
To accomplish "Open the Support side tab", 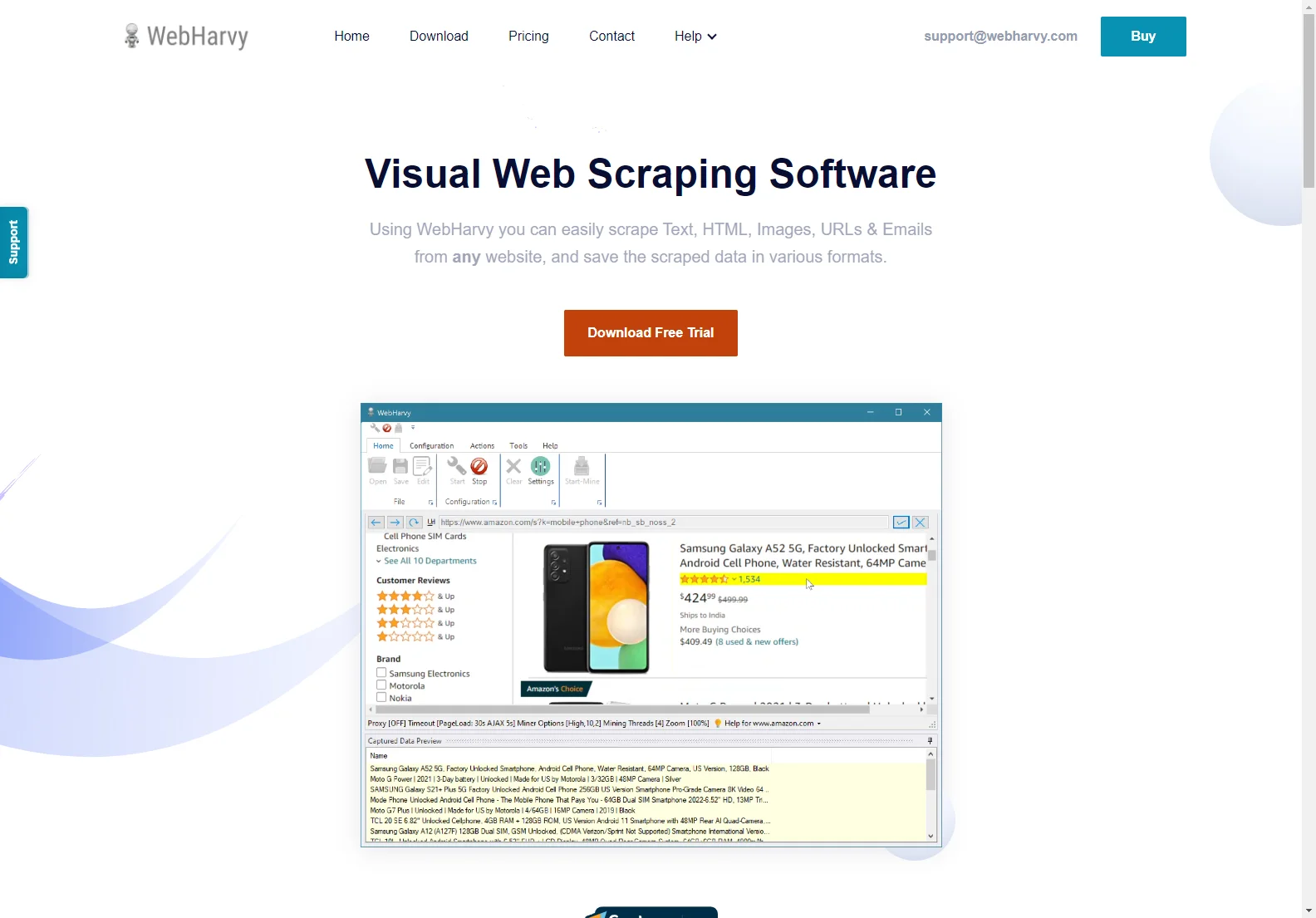I will 14,242.
